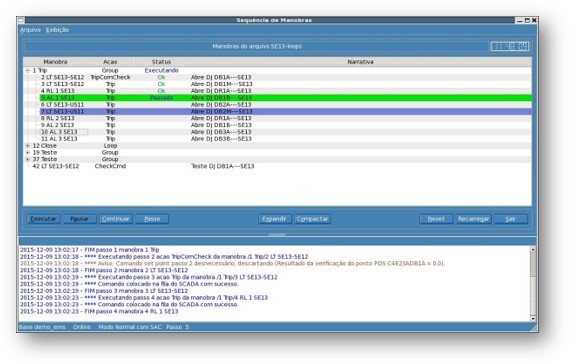Click the log scrollbar down arrow
This screenshot has width=584, height=364.
pyautogui.click(x=533, y=319)
